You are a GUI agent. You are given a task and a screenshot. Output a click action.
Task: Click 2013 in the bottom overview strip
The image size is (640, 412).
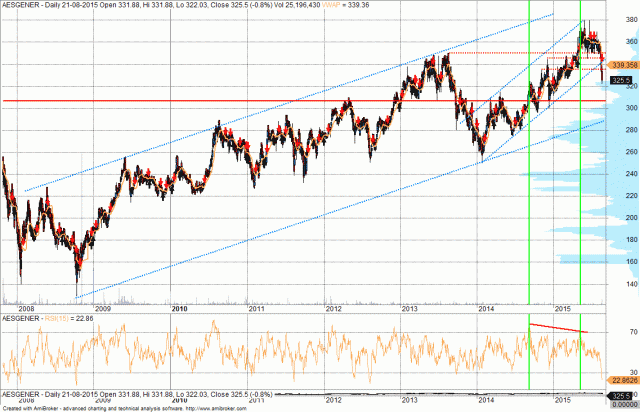[410, 400]
